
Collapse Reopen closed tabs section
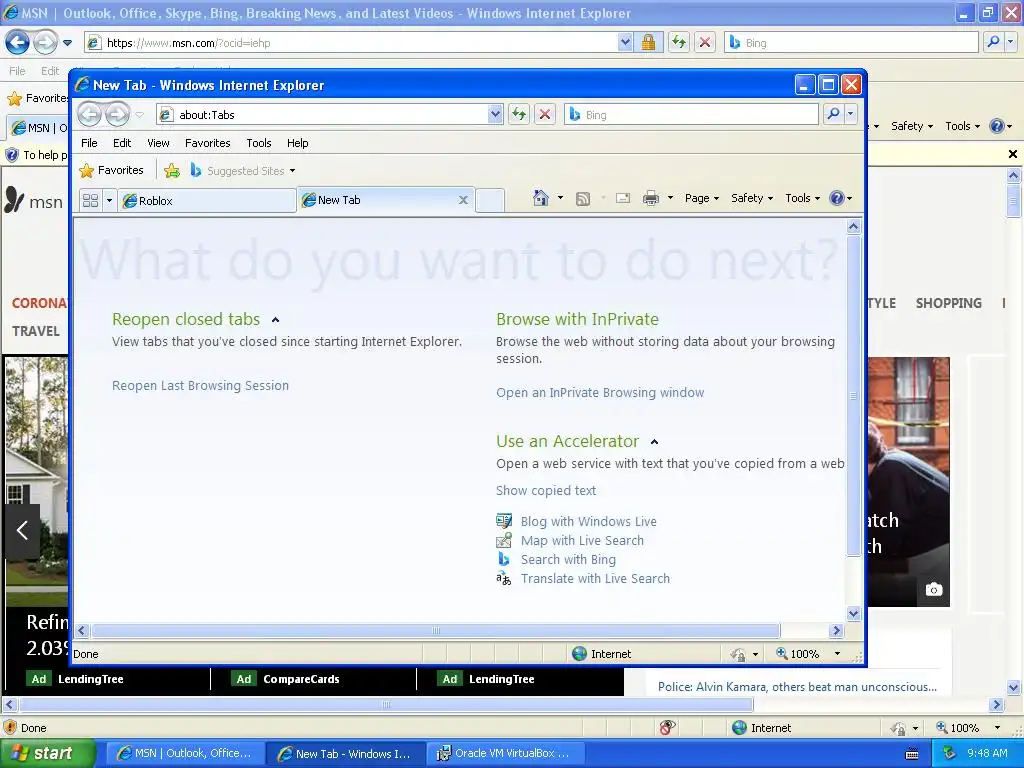pyautogui.click(x=276, y=320)
